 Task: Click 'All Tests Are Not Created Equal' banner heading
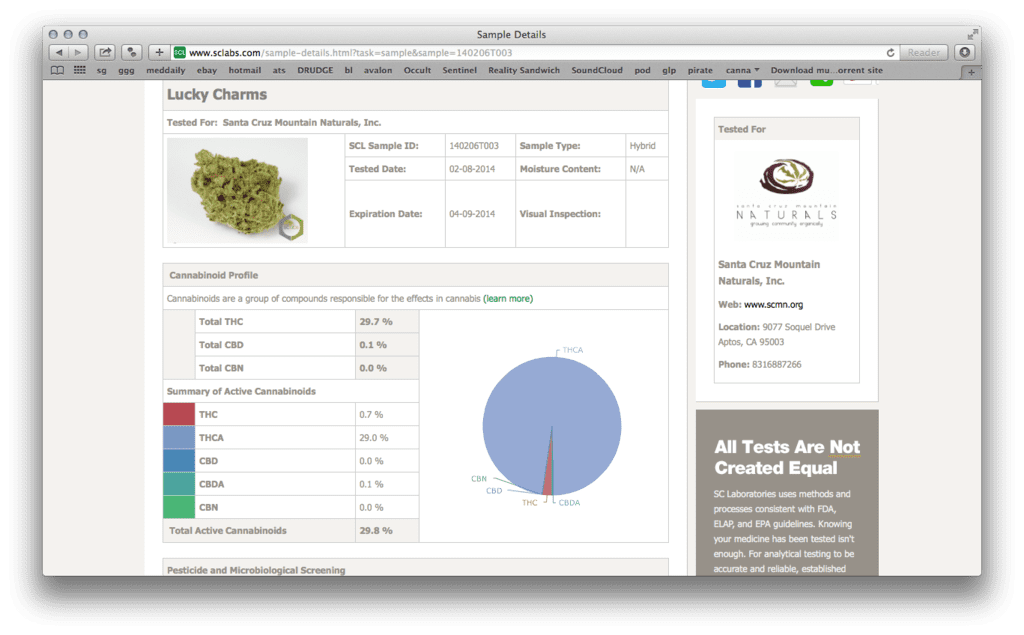click(787, 457)
